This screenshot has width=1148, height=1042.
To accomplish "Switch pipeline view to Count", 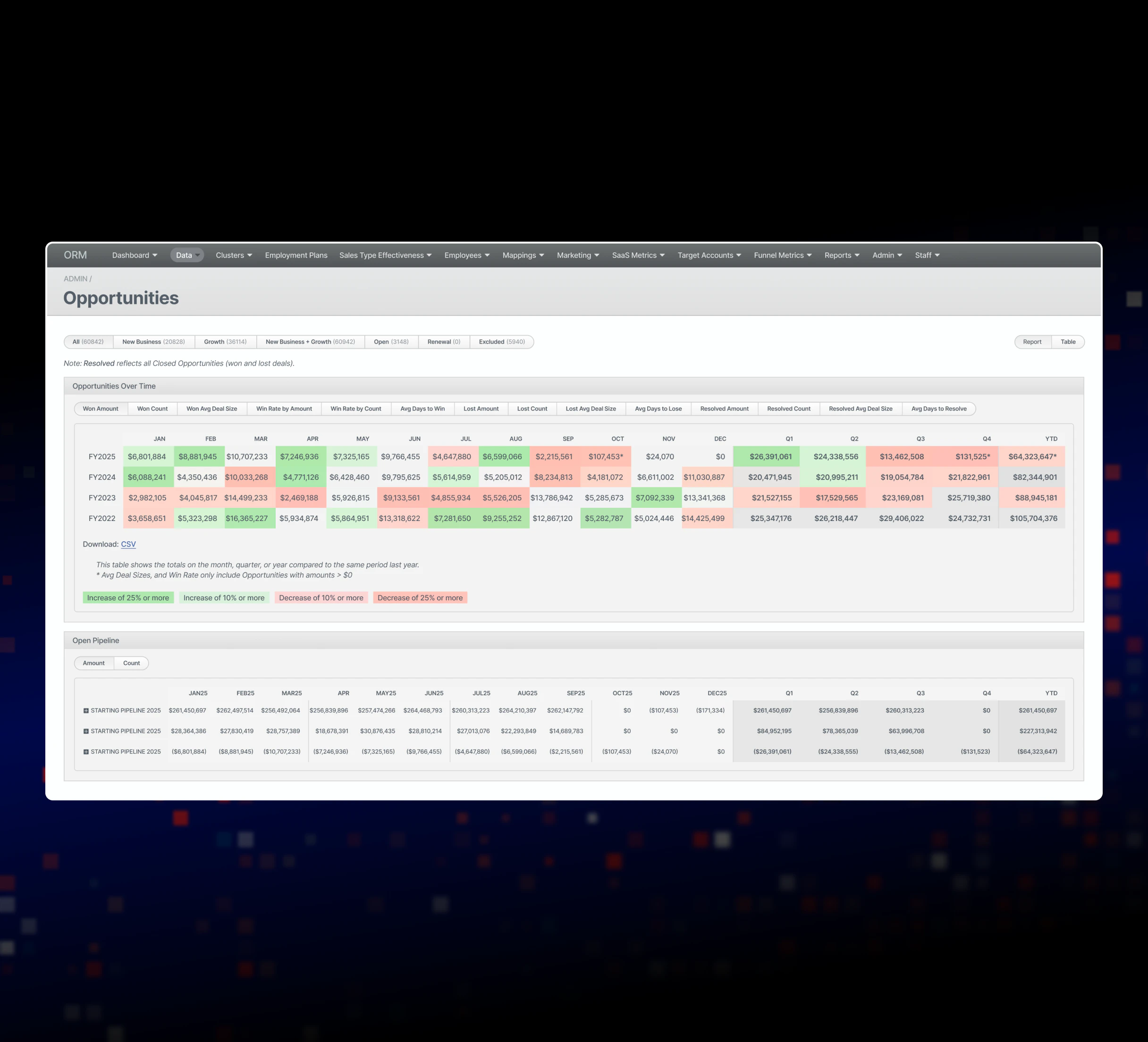I will click(132, 663).
